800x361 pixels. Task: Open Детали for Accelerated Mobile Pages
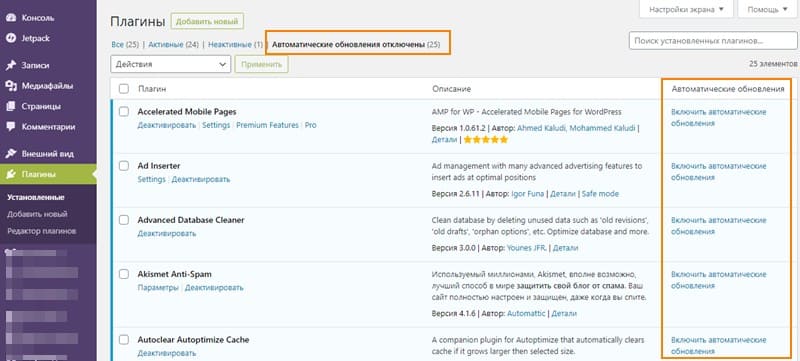pos(444,140)
